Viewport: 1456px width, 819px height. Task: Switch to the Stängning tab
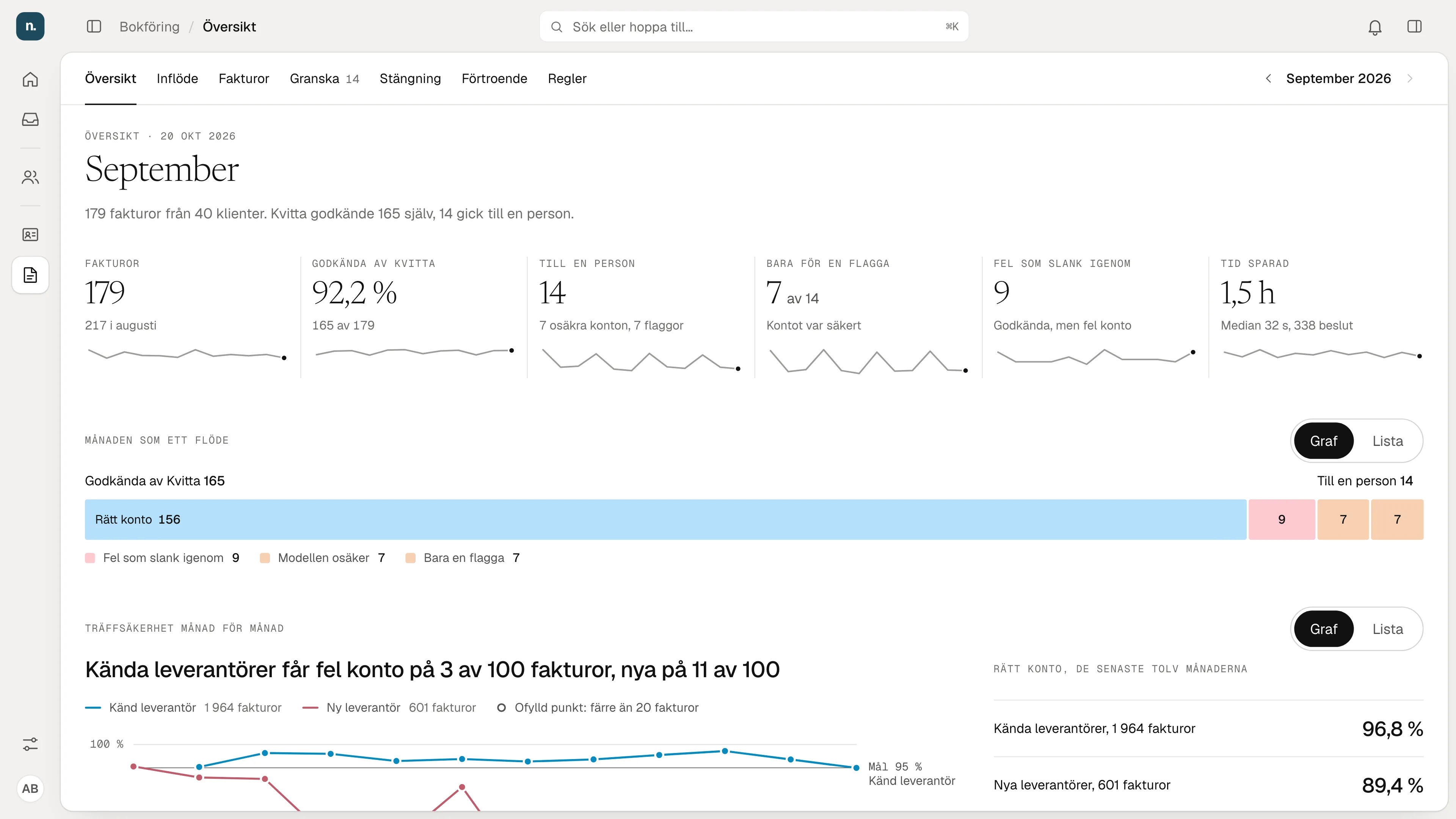tap(410, 78)
